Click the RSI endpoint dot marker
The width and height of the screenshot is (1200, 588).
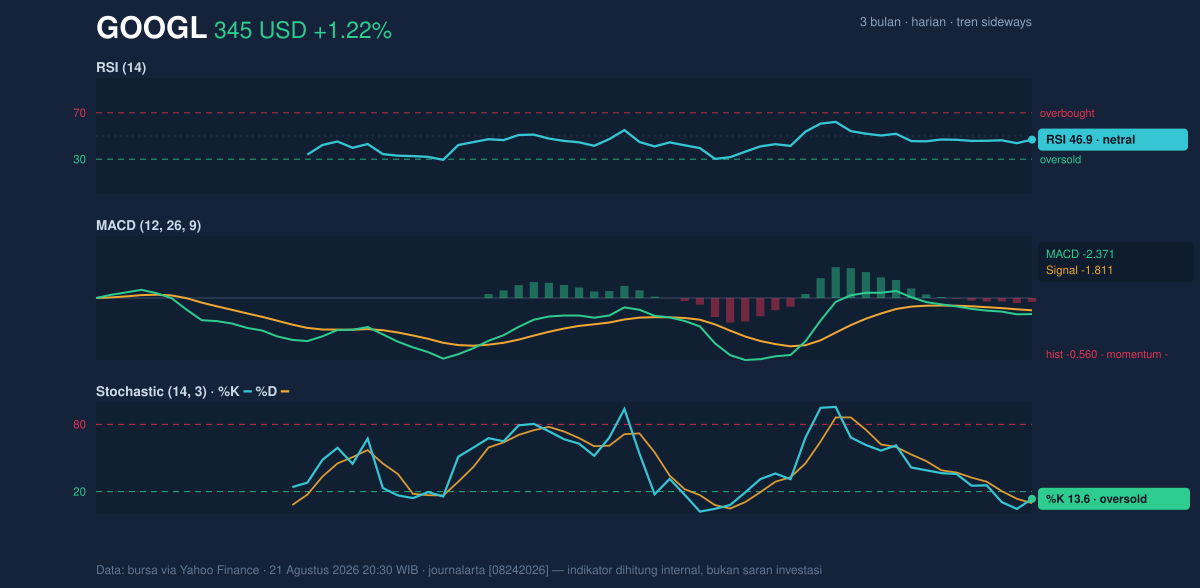coord(1032,140)
